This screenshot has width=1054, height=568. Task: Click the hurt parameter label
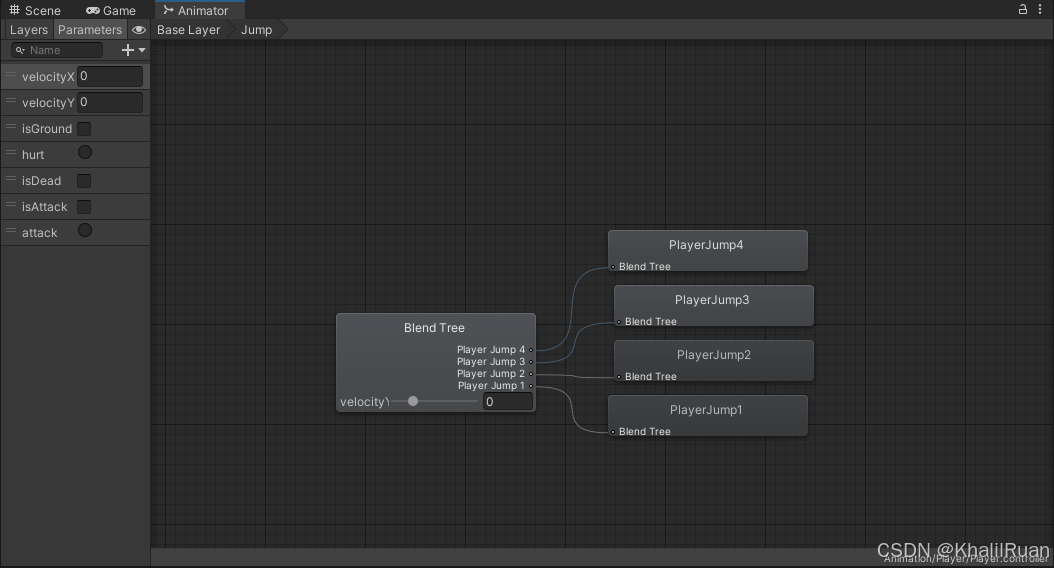click(33, 155)
